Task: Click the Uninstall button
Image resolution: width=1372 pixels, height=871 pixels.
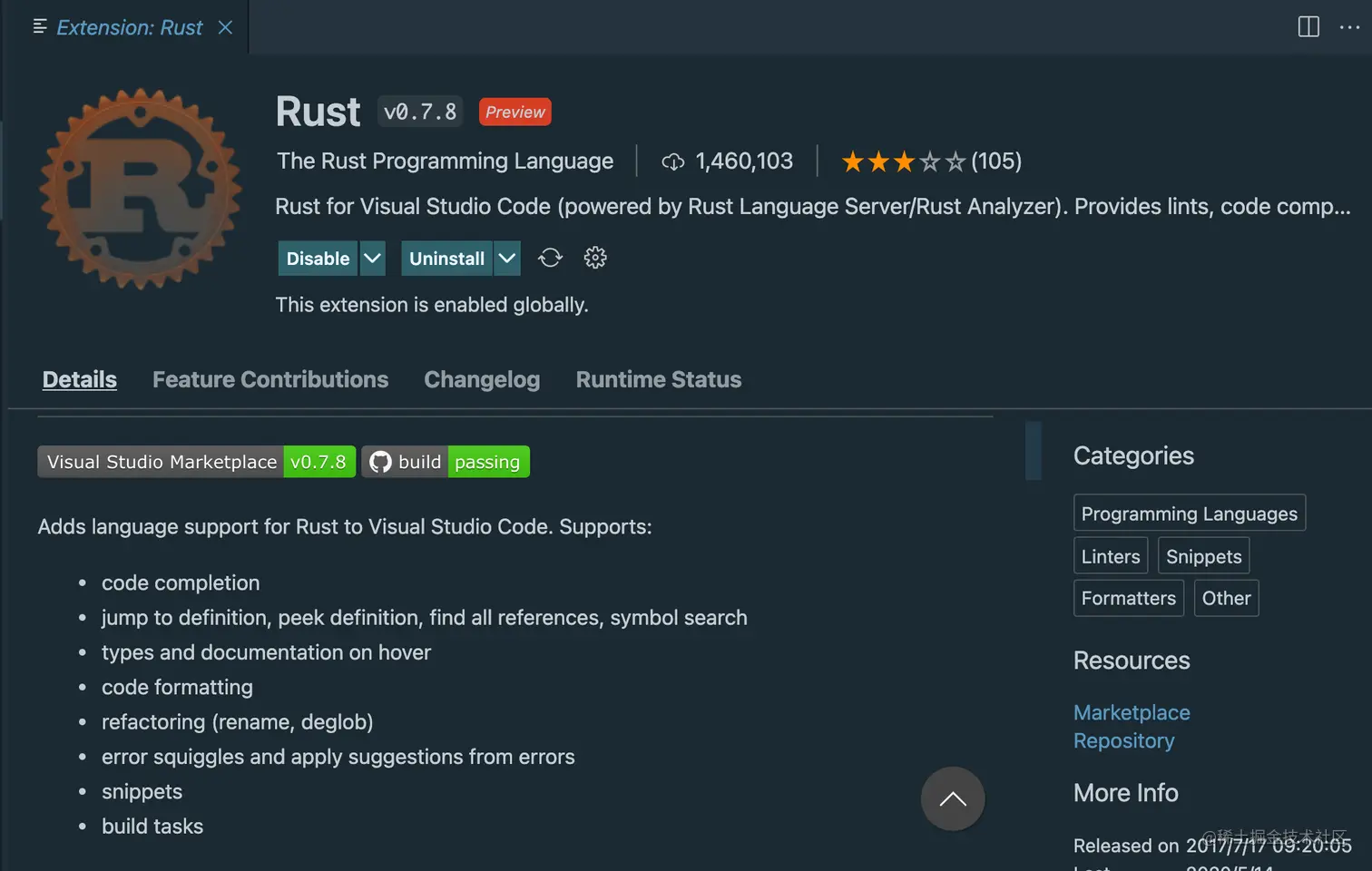Action: pos(446,259)
